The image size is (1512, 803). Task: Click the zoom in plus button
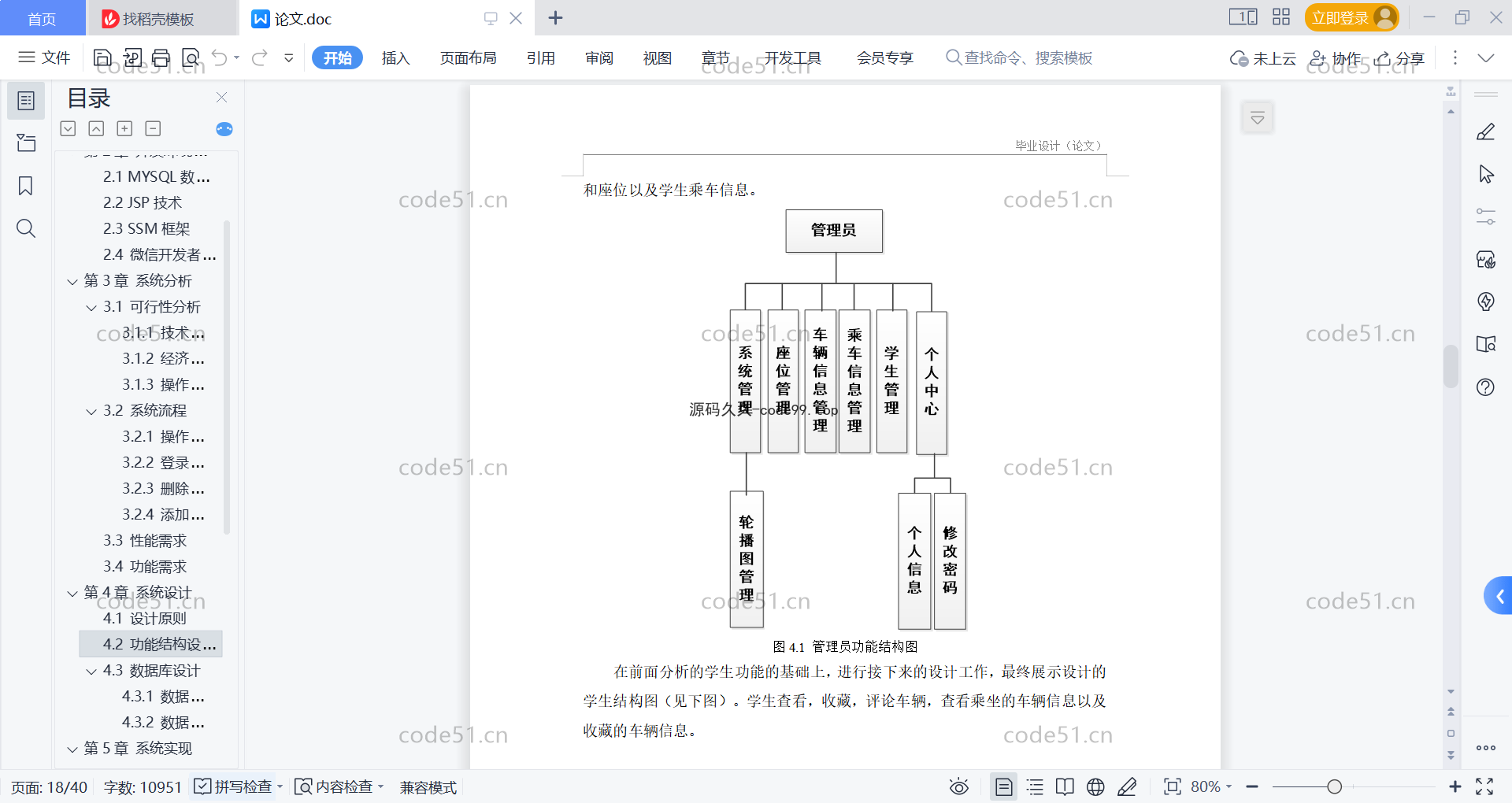click(x=1455, y=786)
